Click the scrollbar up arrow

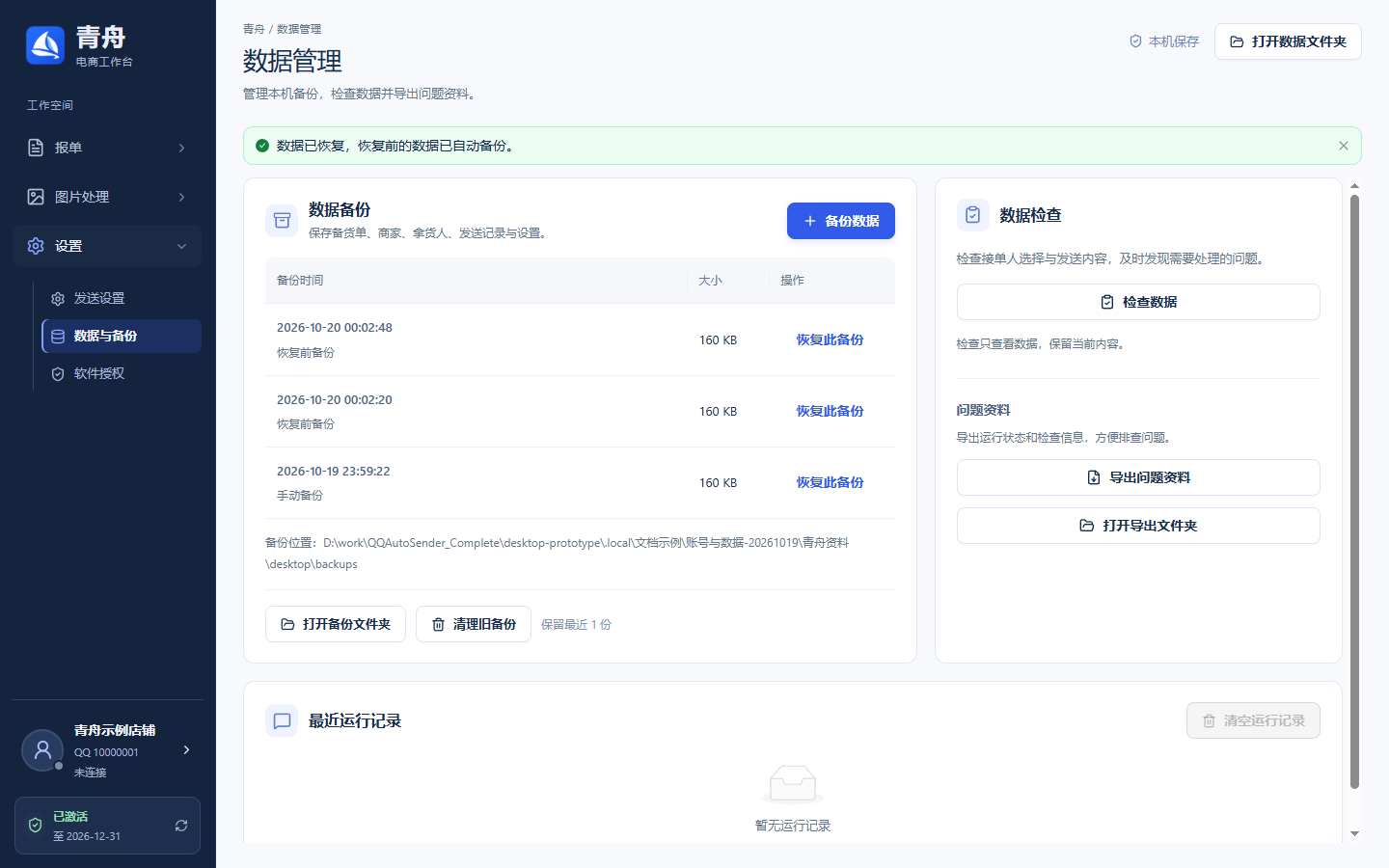1354,185
